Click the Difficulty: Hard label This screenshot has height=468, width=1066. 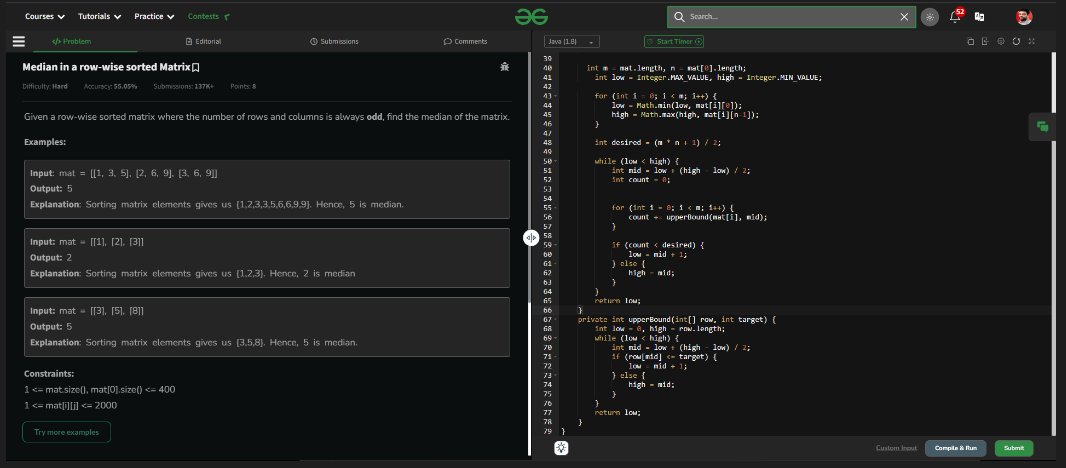tap(45, 86)
